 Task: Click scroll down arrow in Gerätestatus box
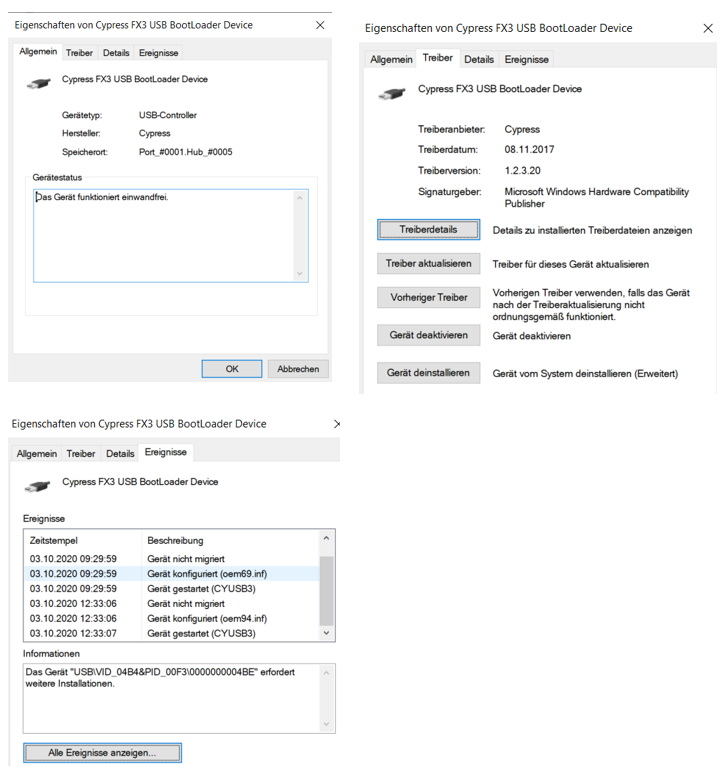299,273
